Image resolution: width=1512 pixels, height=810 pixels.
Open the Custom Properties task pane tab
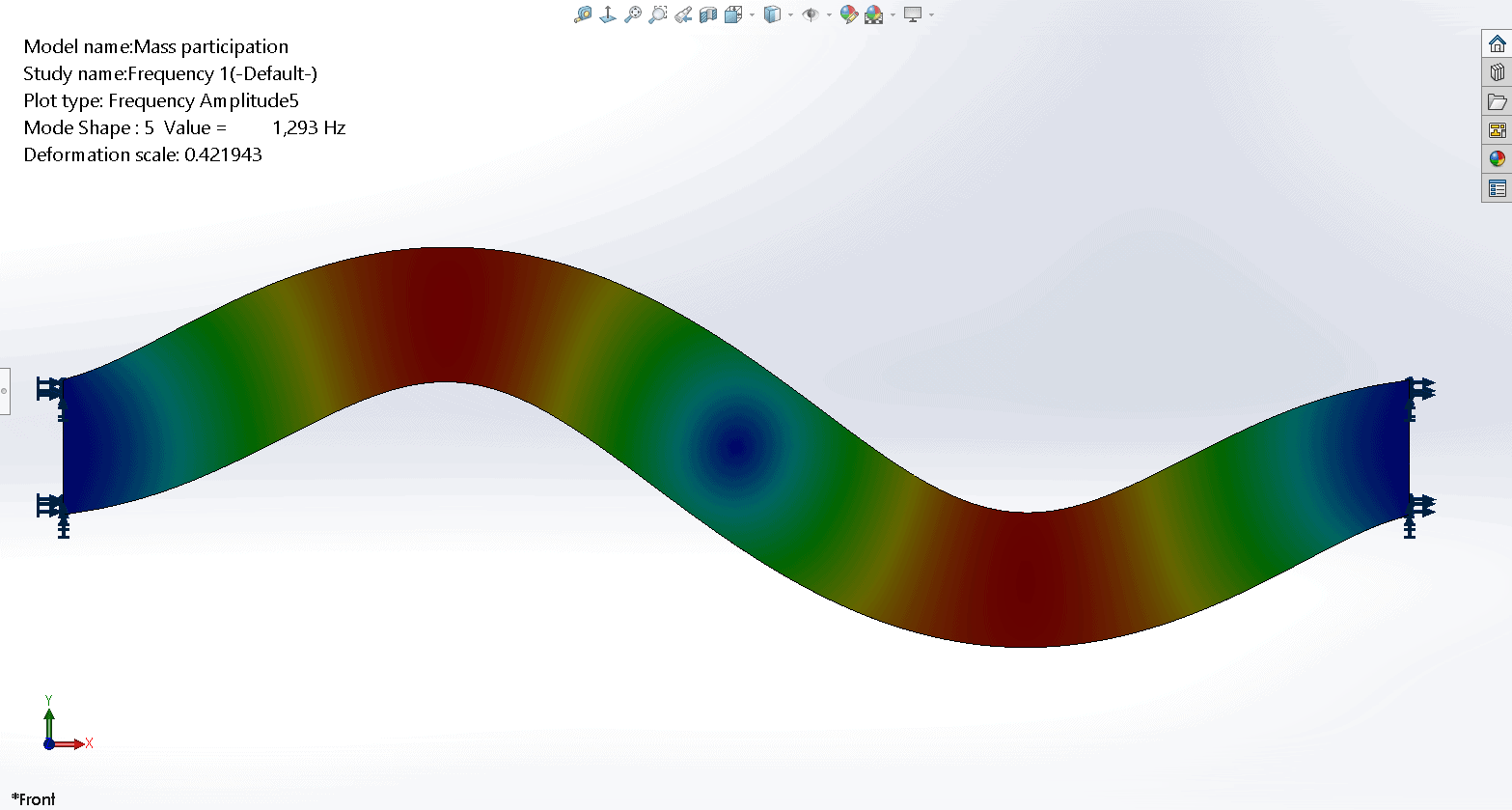(1497, 188)
